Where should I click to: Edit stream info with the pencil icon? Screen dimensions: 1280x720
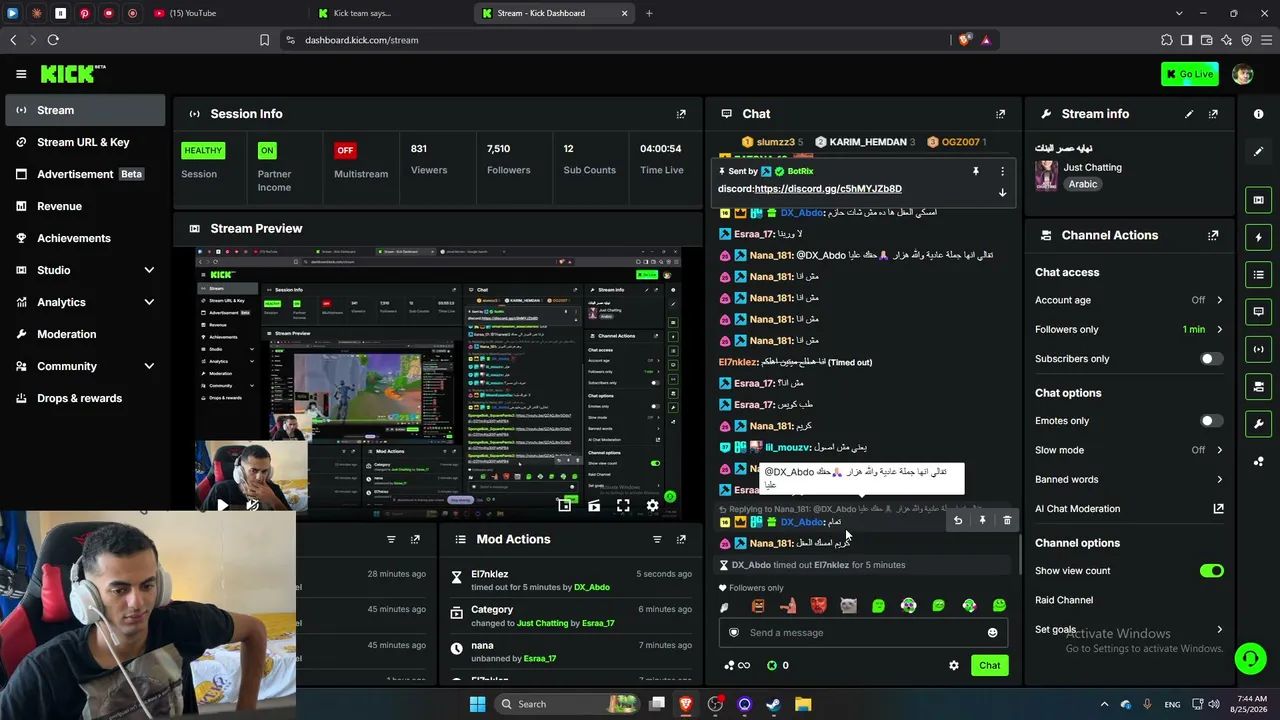point(1189,114)
